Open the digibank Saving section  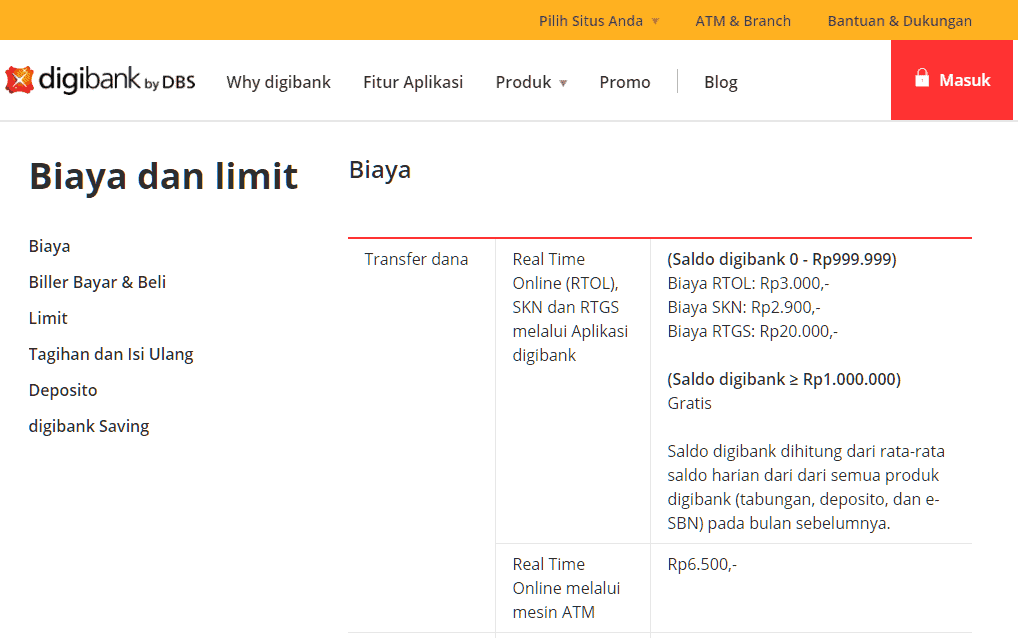(x=88, y=425)
